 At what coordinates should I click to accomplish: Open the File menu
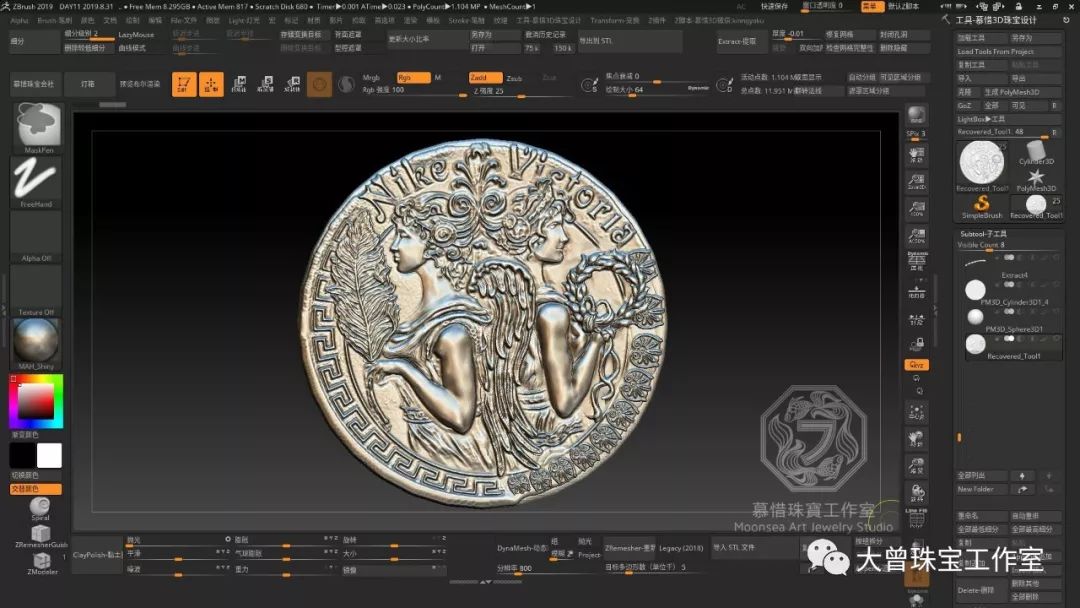click(183, 21)
